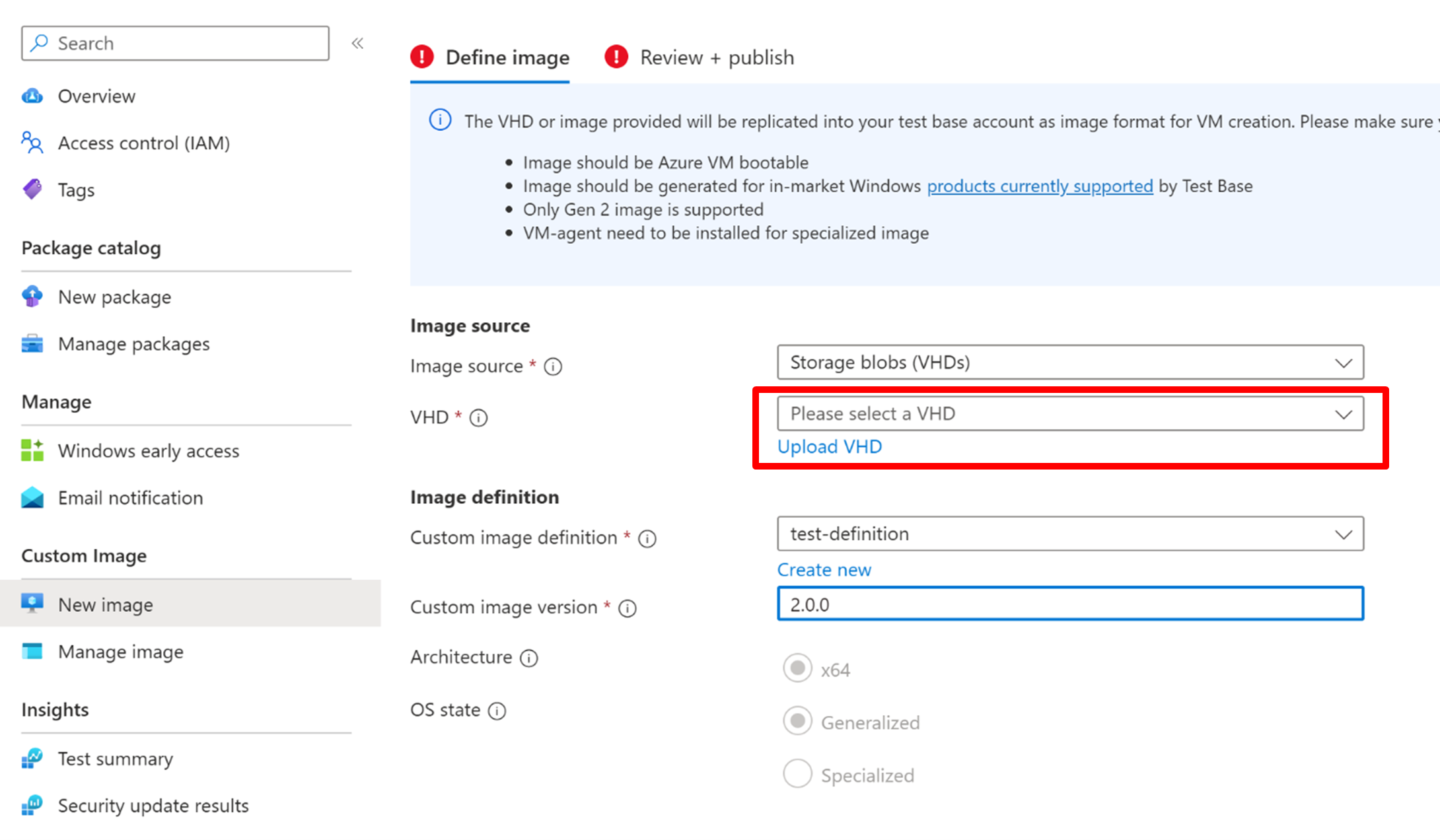Open products currently supported link

tap(1040, 186)
